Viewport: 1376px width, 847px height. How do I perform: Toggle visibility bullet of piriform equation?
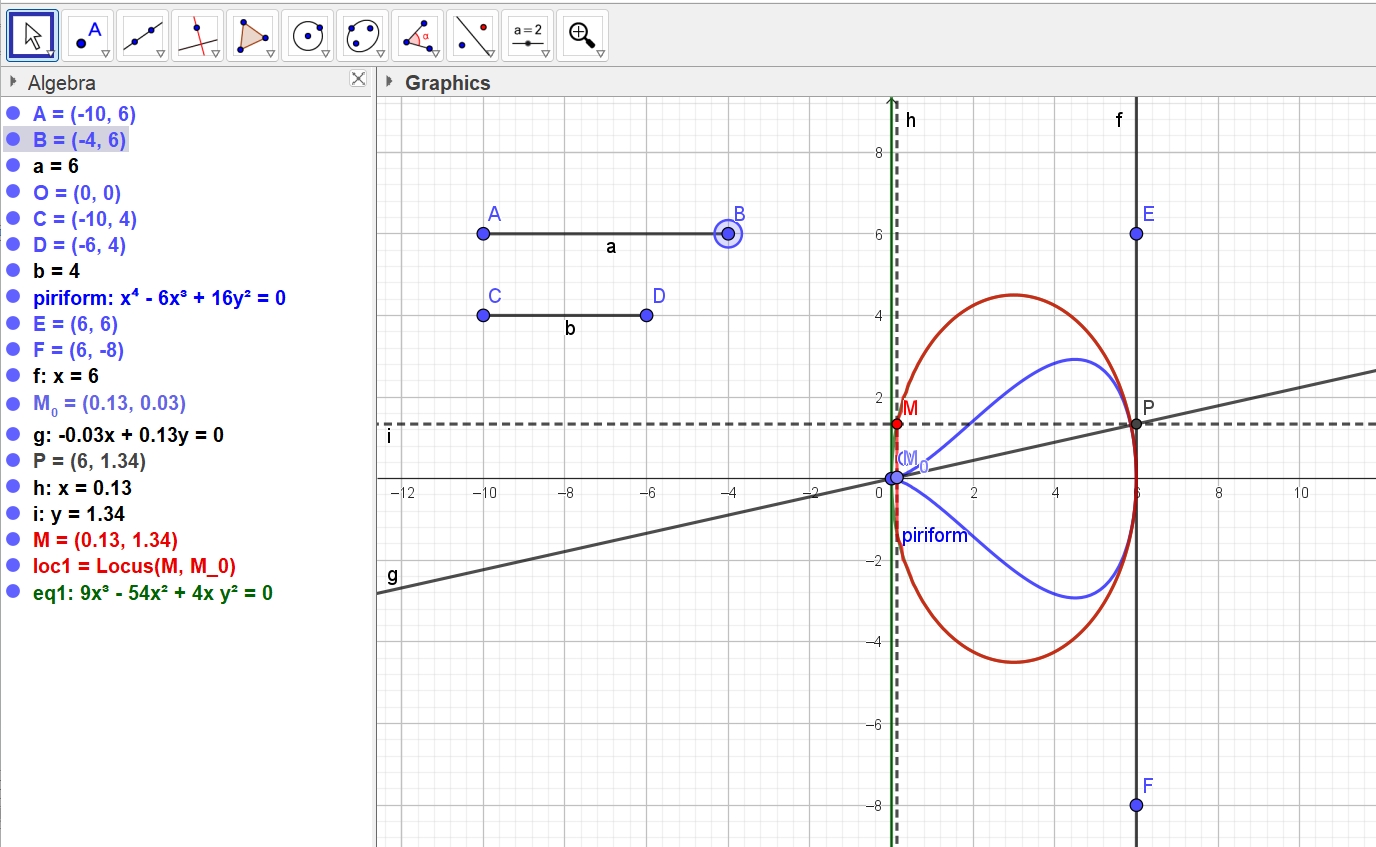13,297
